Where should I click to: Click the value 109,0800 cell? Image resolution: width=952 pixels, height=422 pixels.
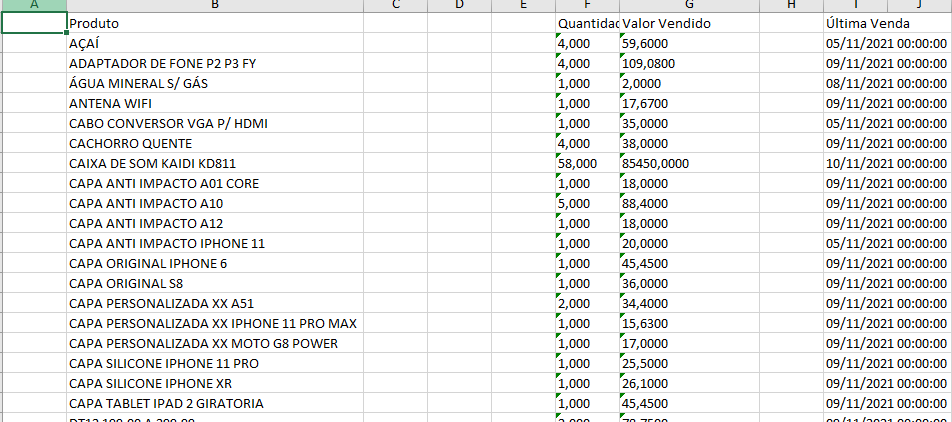[690, 63]
